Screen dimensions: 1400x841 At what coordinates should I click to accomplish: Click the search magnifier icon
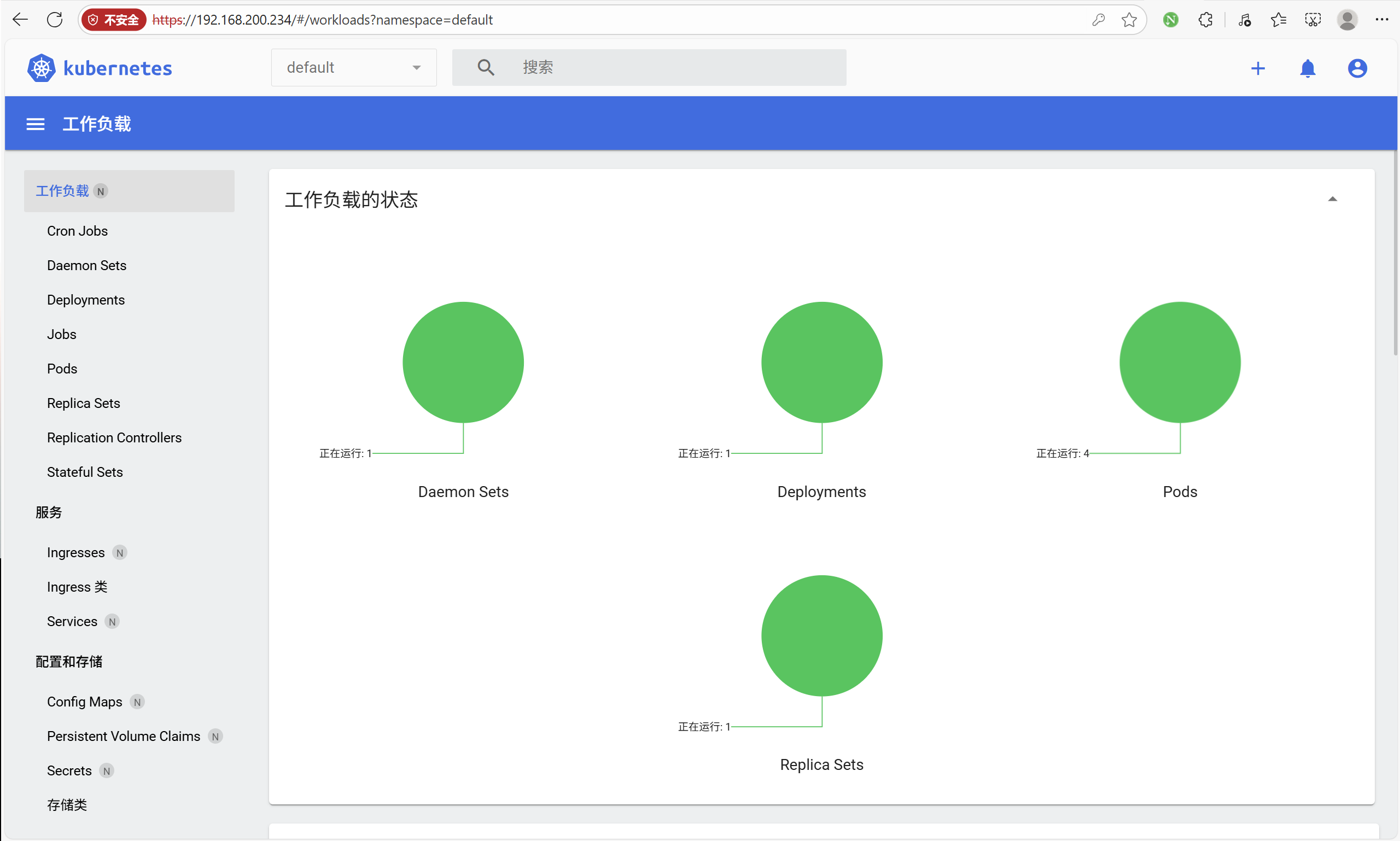[485, 67]
